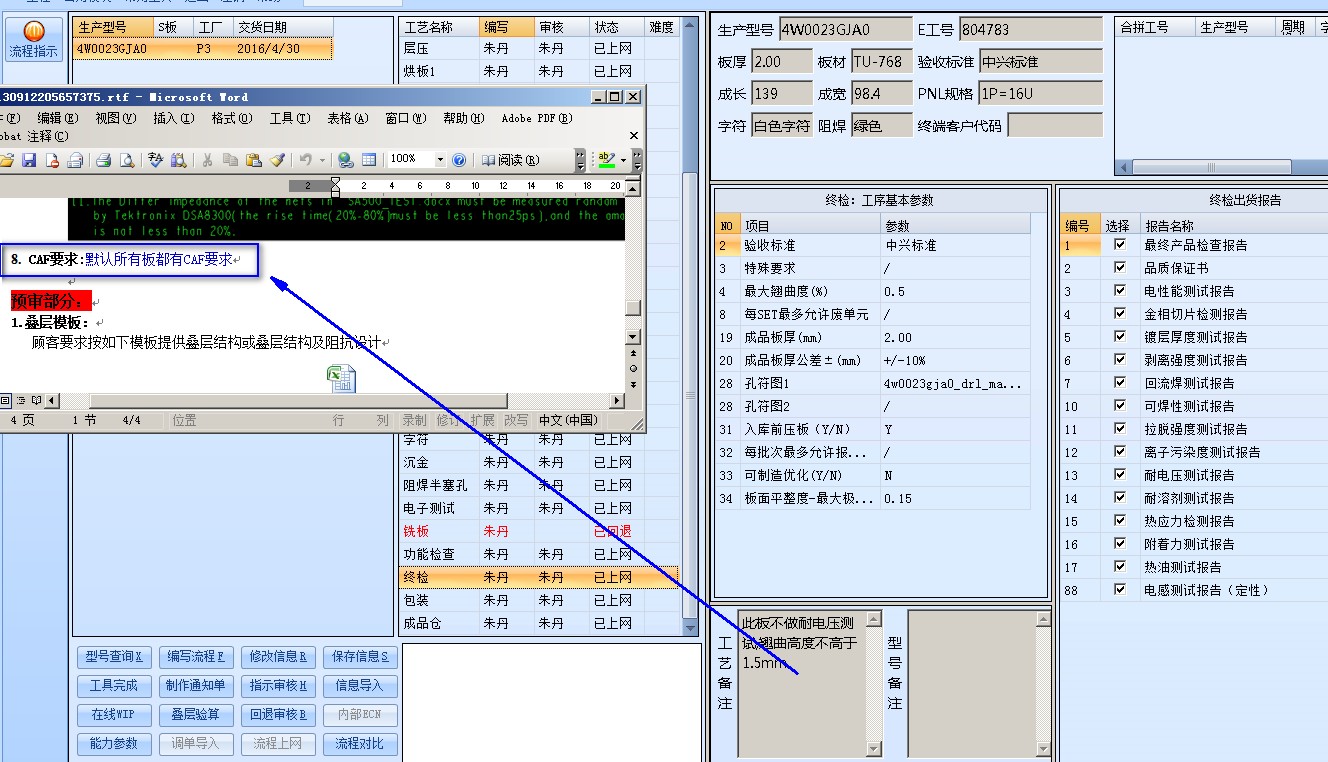
Task: Click the Cut scissors icon
Action: (x=207, y=160)
